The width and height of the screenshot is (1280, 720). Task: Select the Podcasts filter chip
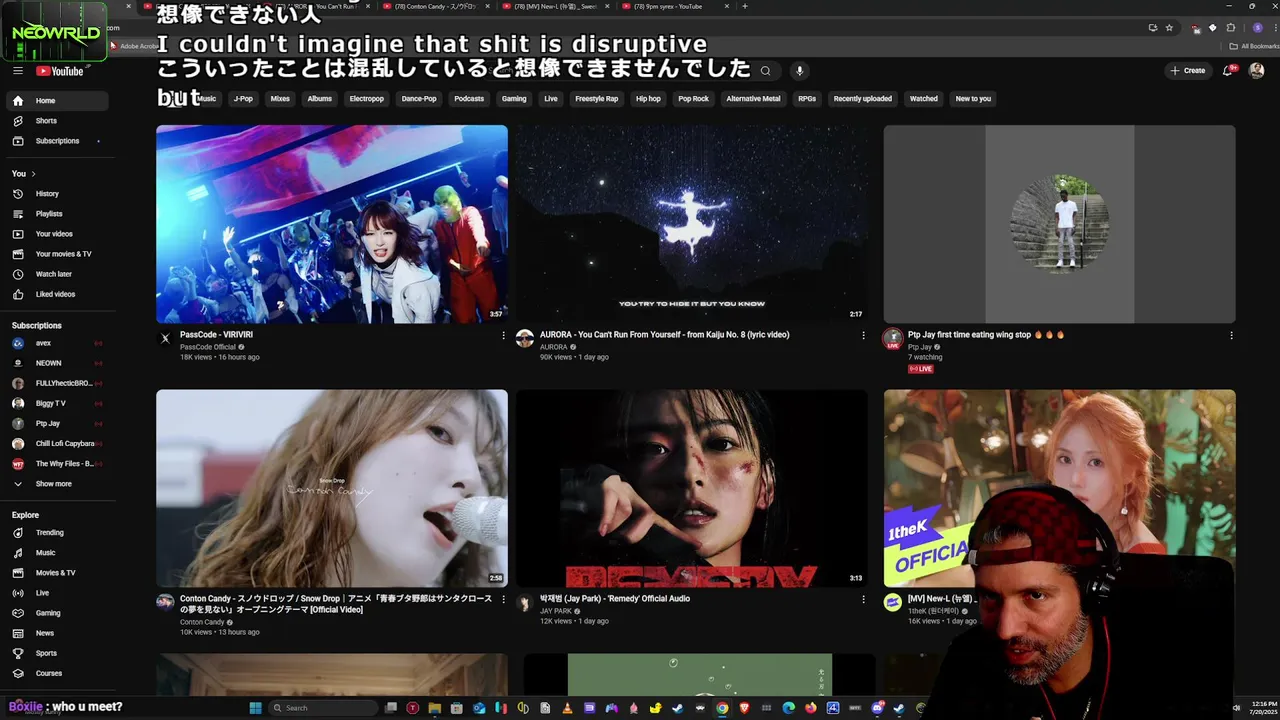pyautogui.click(x=469, y=99)
